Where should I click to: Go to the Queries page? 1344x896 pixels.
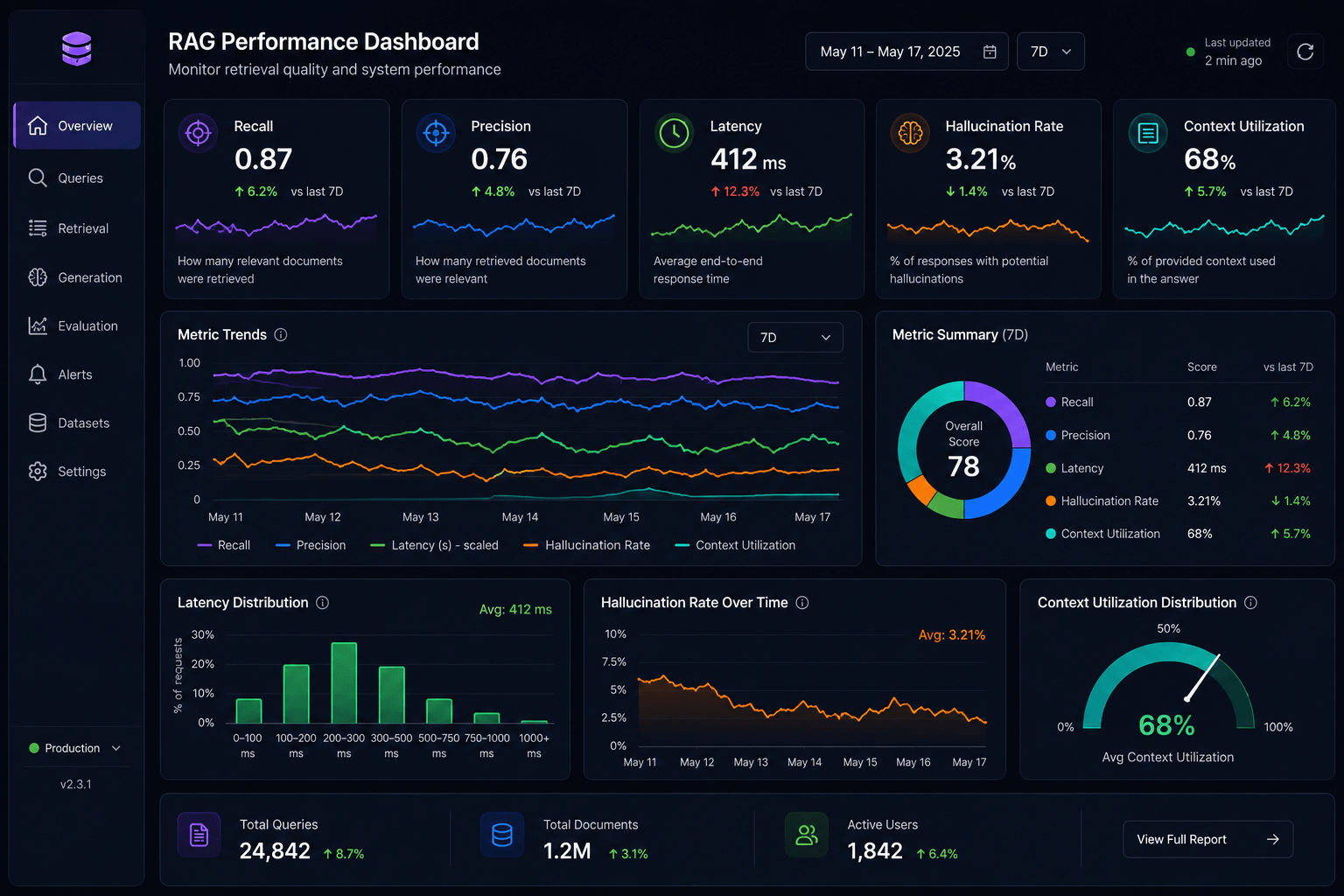(77, 178)
